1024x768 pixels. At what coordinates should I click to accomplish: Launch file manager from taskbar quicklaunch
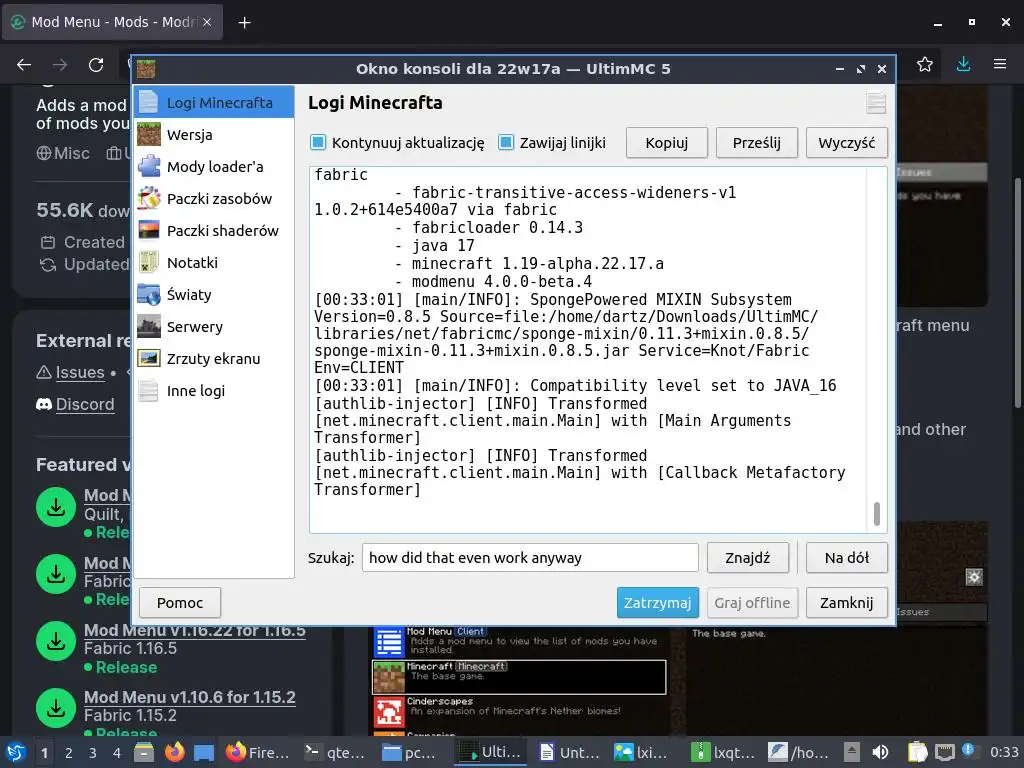point(144,752)
